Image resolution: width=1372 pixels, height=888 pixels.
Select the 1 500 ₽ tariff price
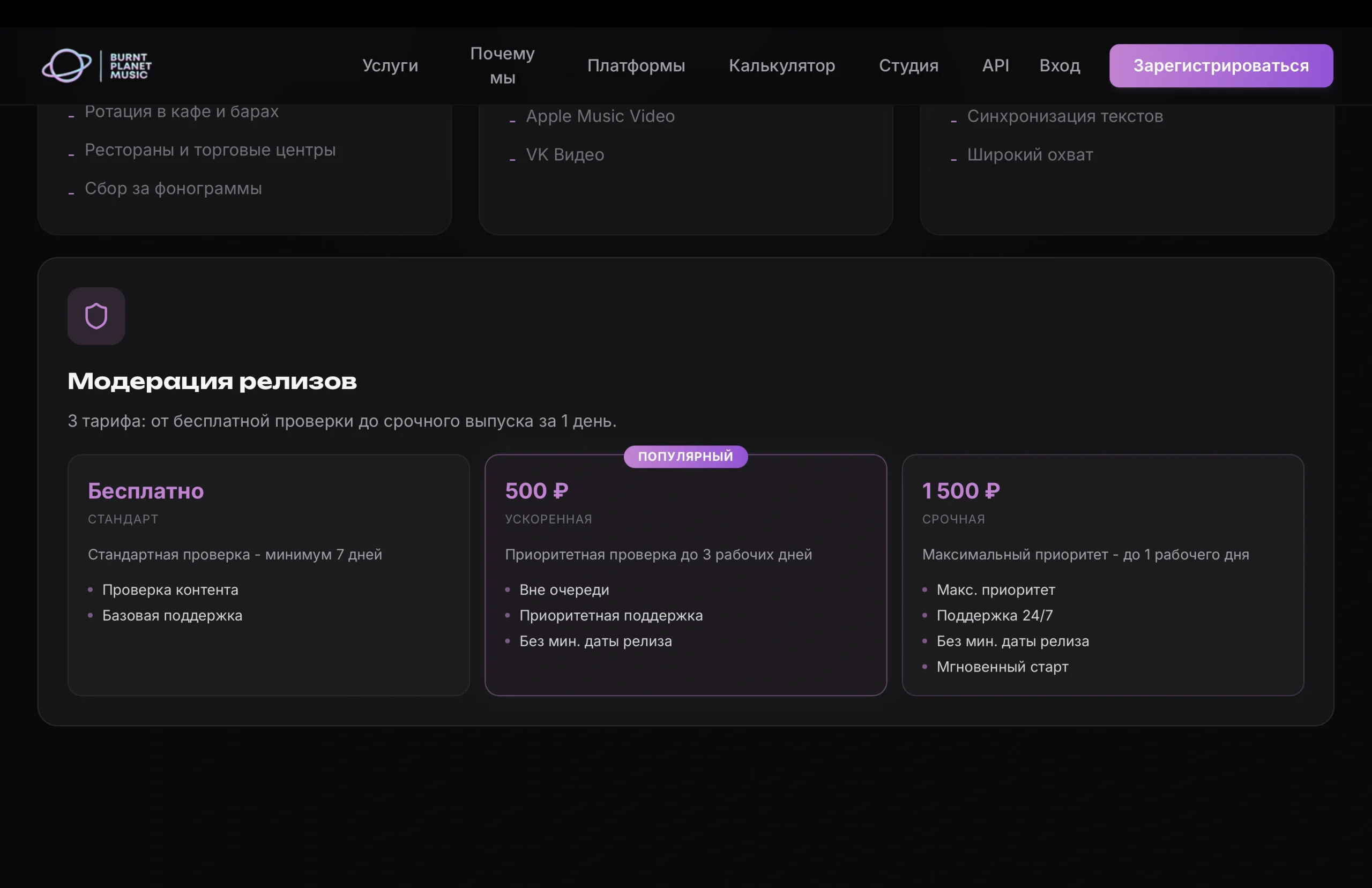(x=961, y=491)
